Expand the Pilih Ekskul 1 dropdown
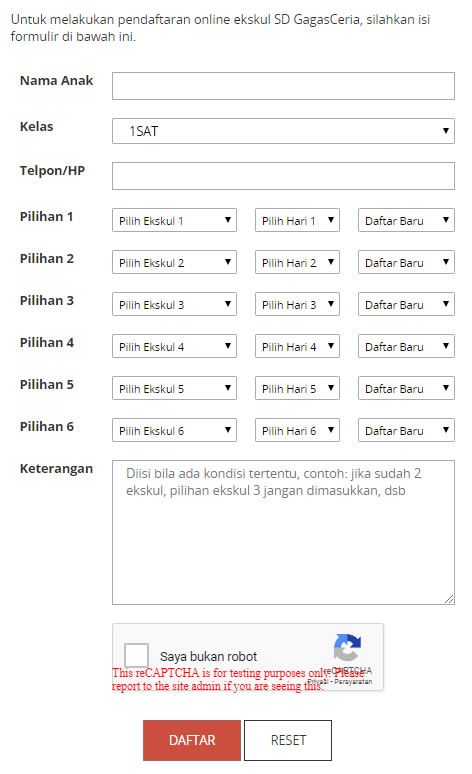Screen dimensions: 472x774 (x=174, y=220)
